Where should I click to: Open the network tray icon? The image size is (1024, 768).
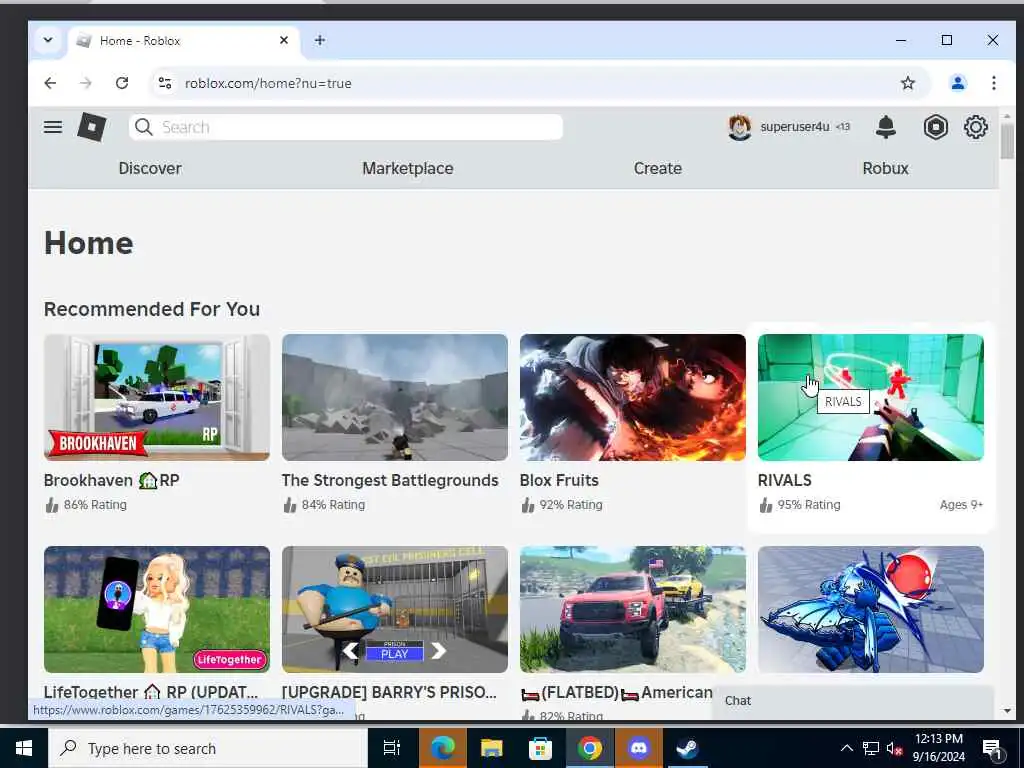click(871, 748)
